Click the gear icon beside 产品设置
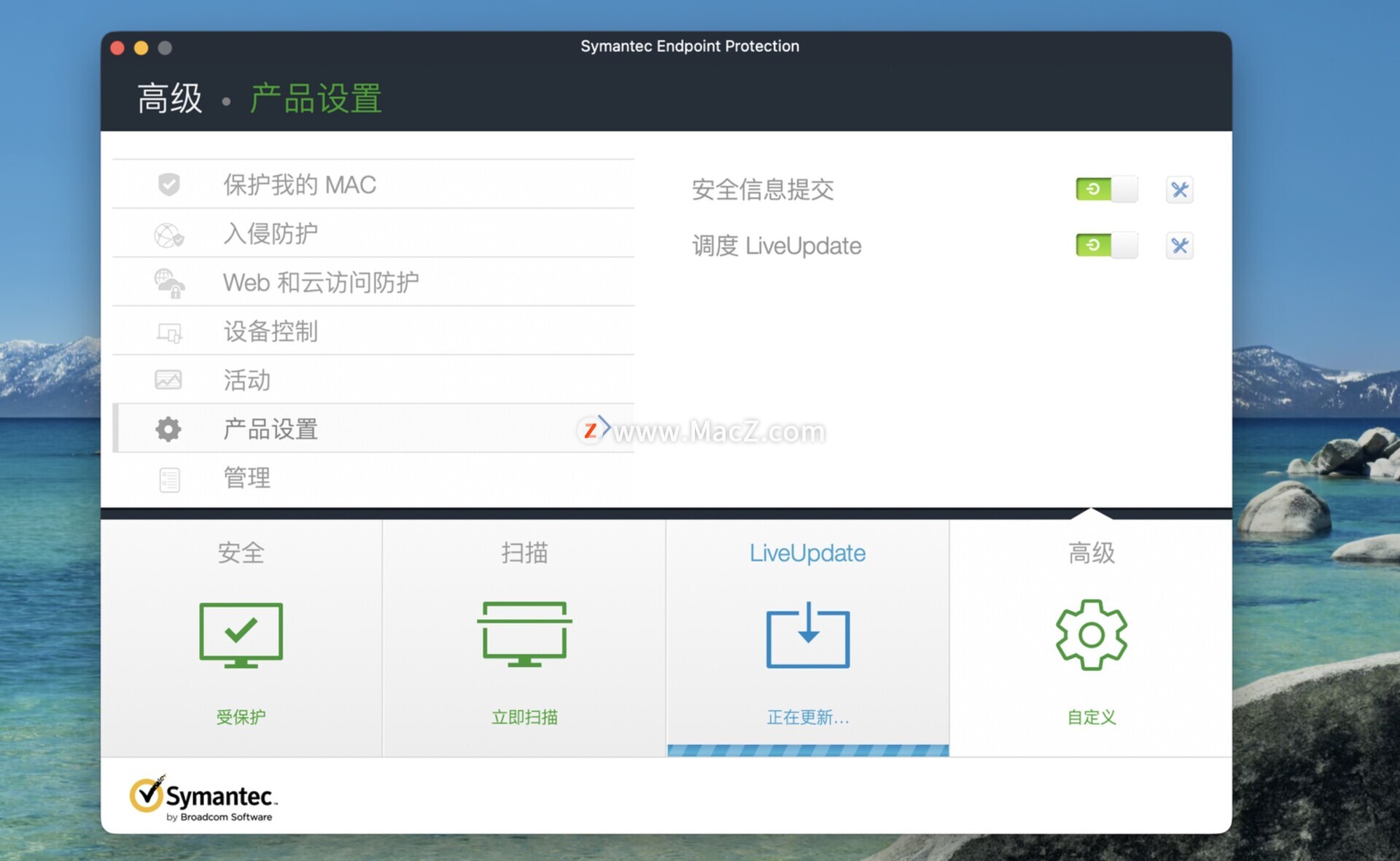 [x=168, y=429]
